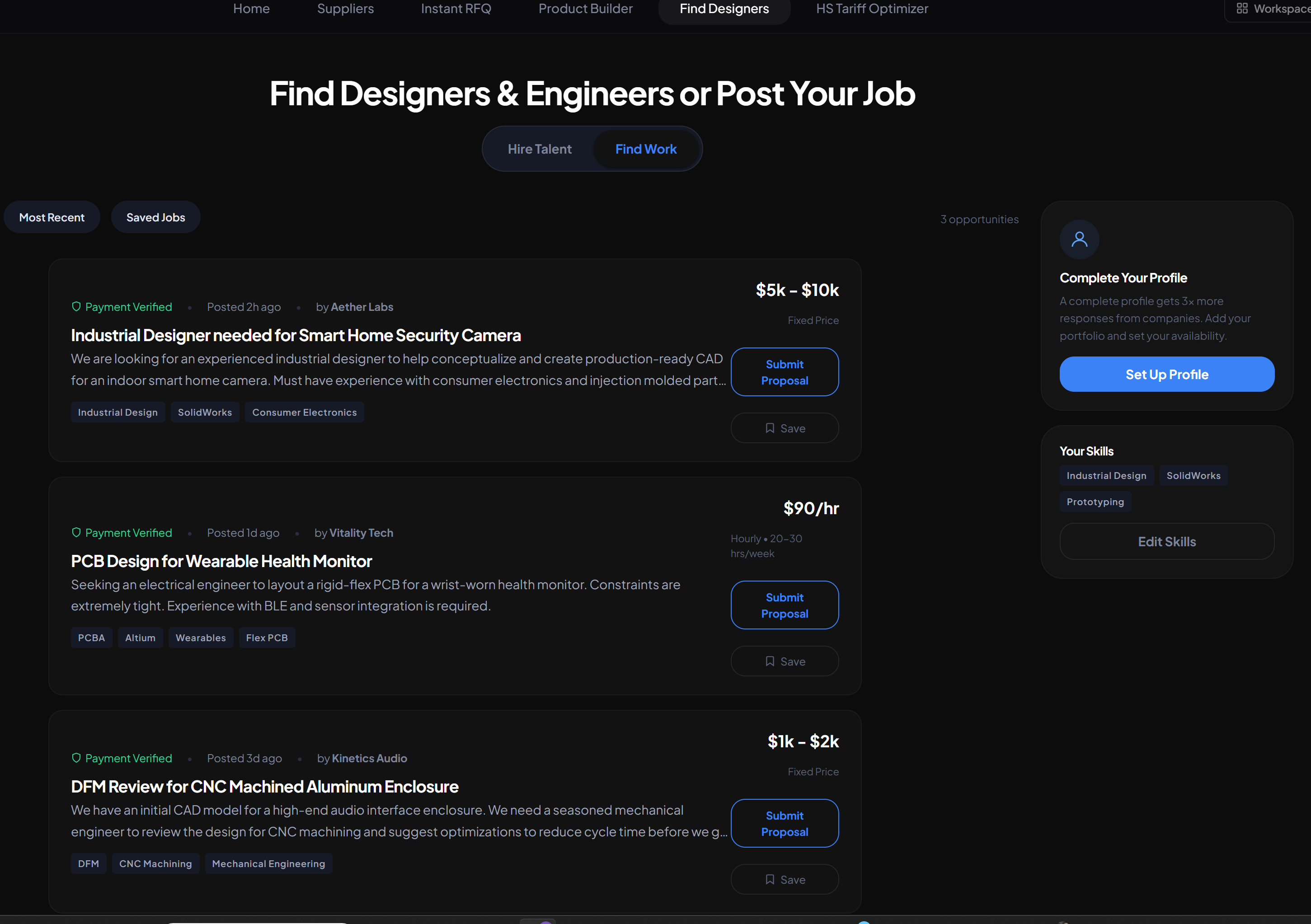Screen dimensions: 1311x924
Task: Open the Suppliers page from the navigation
Action: [x=345, y=9]
